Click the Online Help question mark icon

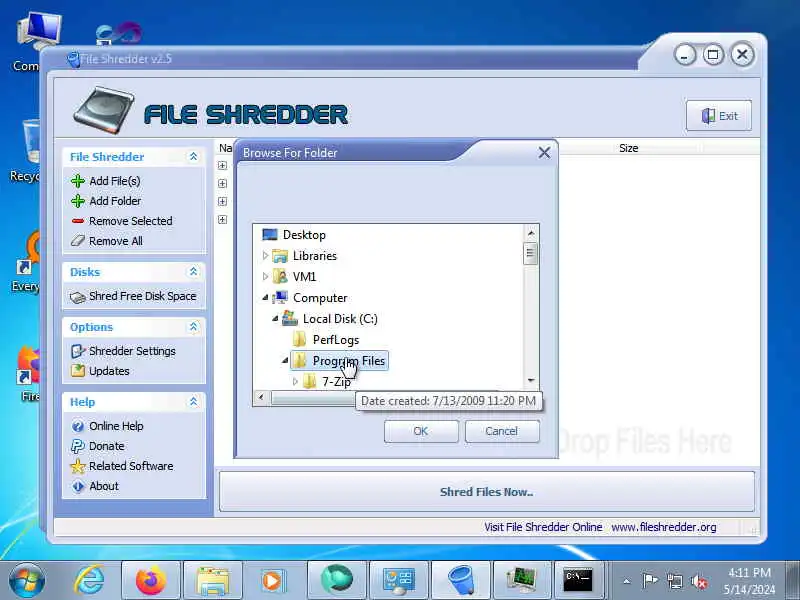pos(78,426)
